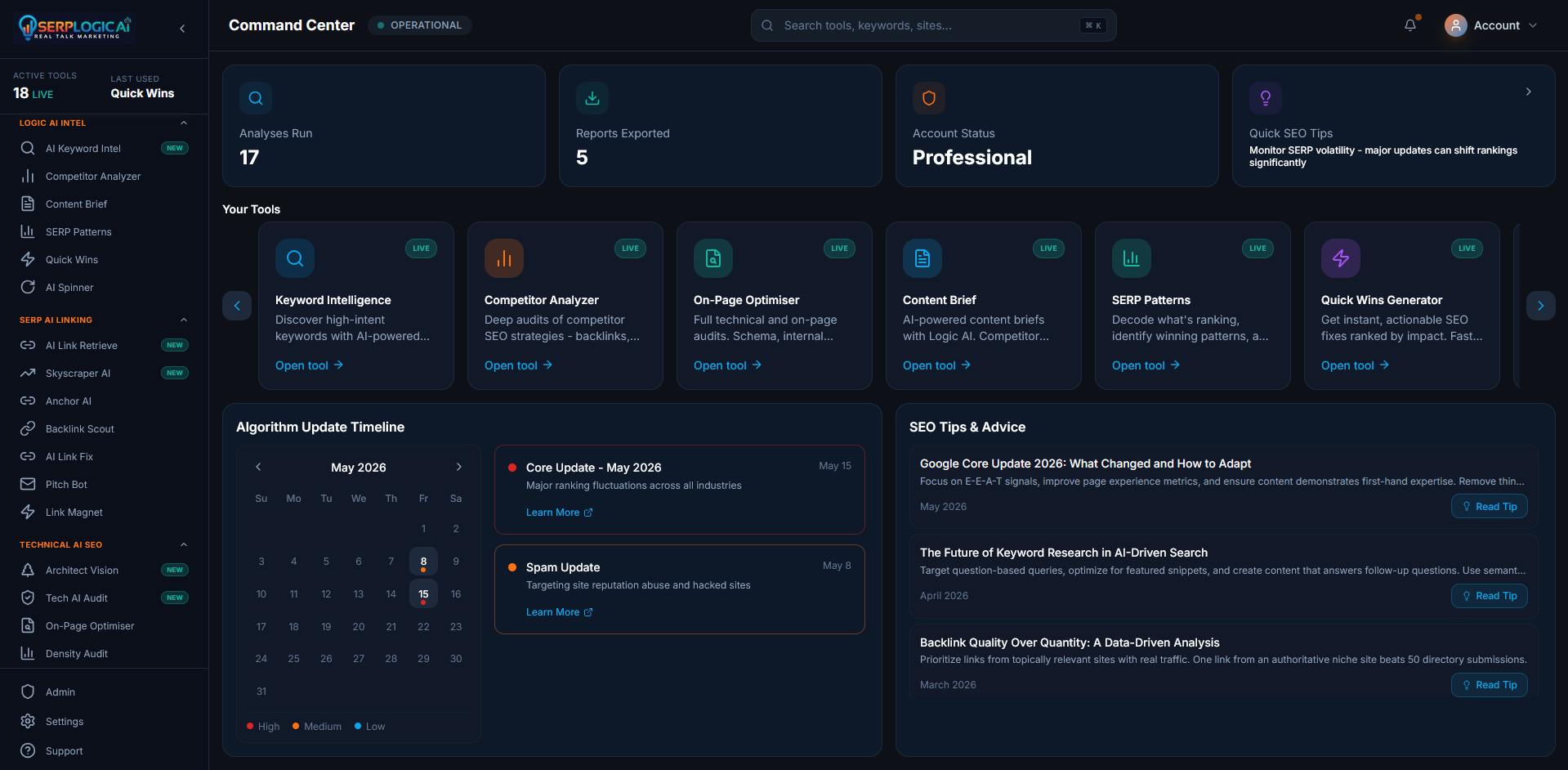Open the Account dropdown menu
The width and height of the screenshot is (1568, 770).
1491,25
